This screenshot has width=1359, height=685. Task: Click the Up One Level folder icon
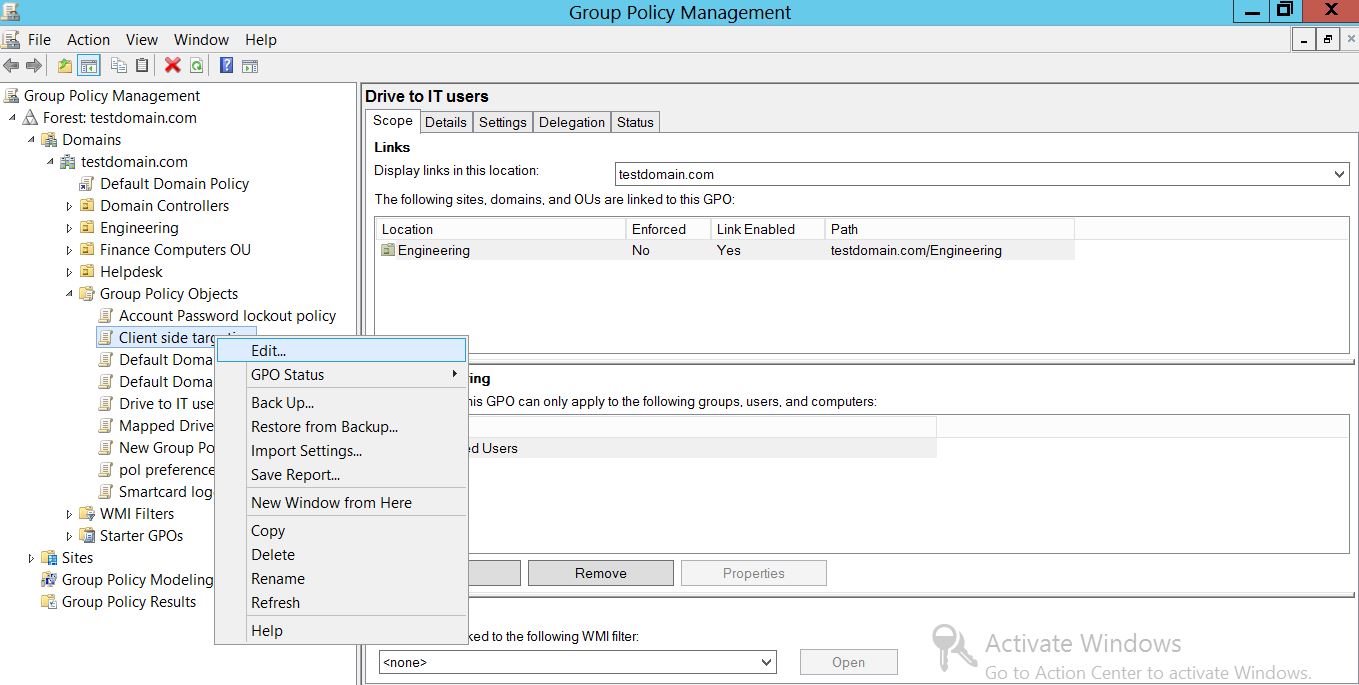pyautogui.click(x=65, y=66)
